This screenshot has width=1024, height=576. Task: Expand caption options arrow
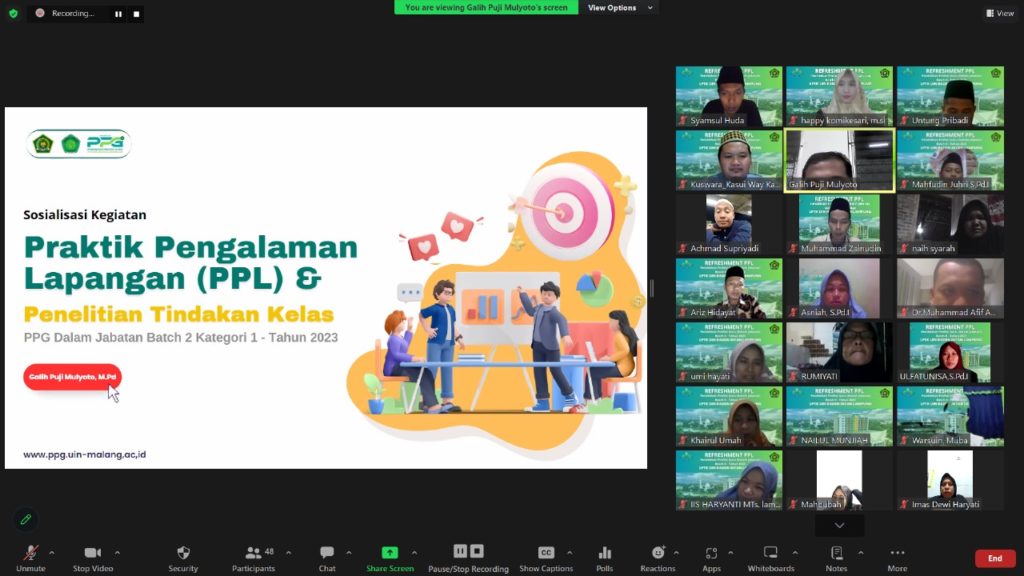pyautogui.click(x=569, y=553)
